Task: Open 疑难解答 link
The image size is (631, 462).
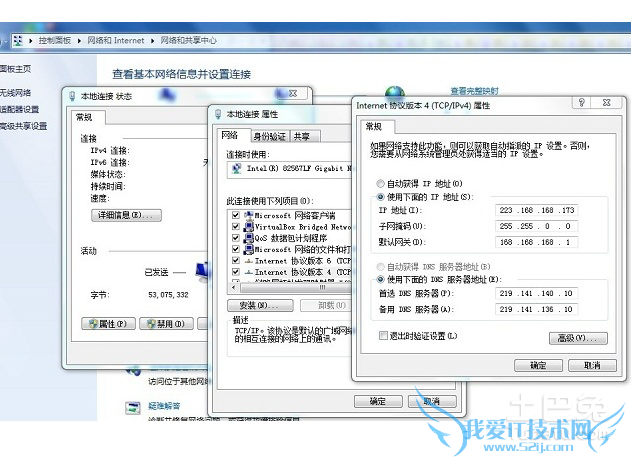Action: 164,406
